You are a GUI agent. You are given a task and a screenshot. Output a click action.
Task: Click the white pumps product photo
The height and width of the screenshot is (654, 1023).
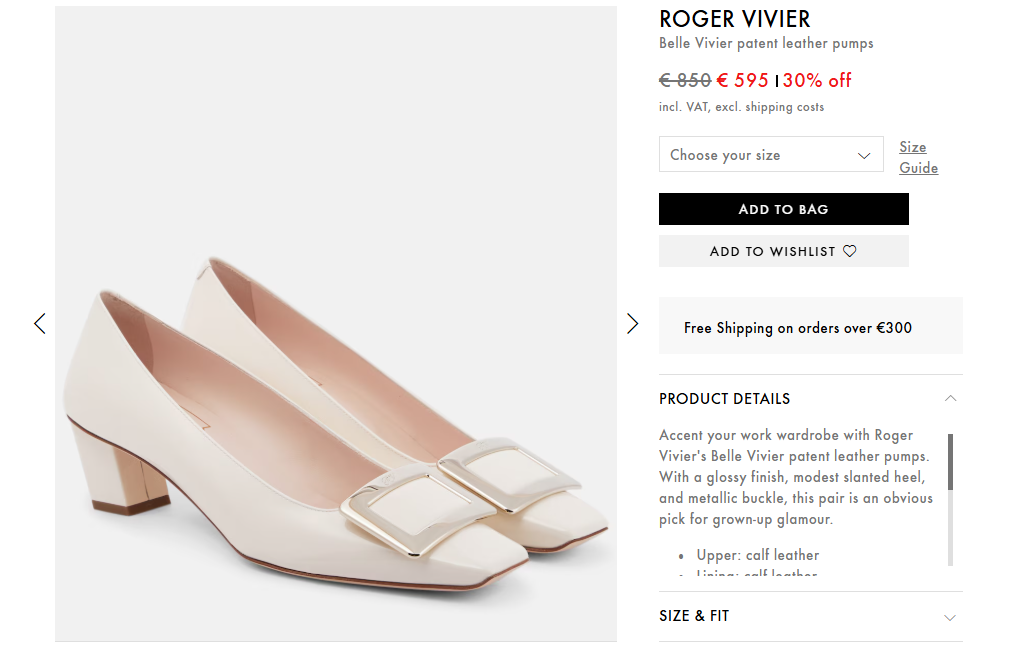(x=336, y=420)
